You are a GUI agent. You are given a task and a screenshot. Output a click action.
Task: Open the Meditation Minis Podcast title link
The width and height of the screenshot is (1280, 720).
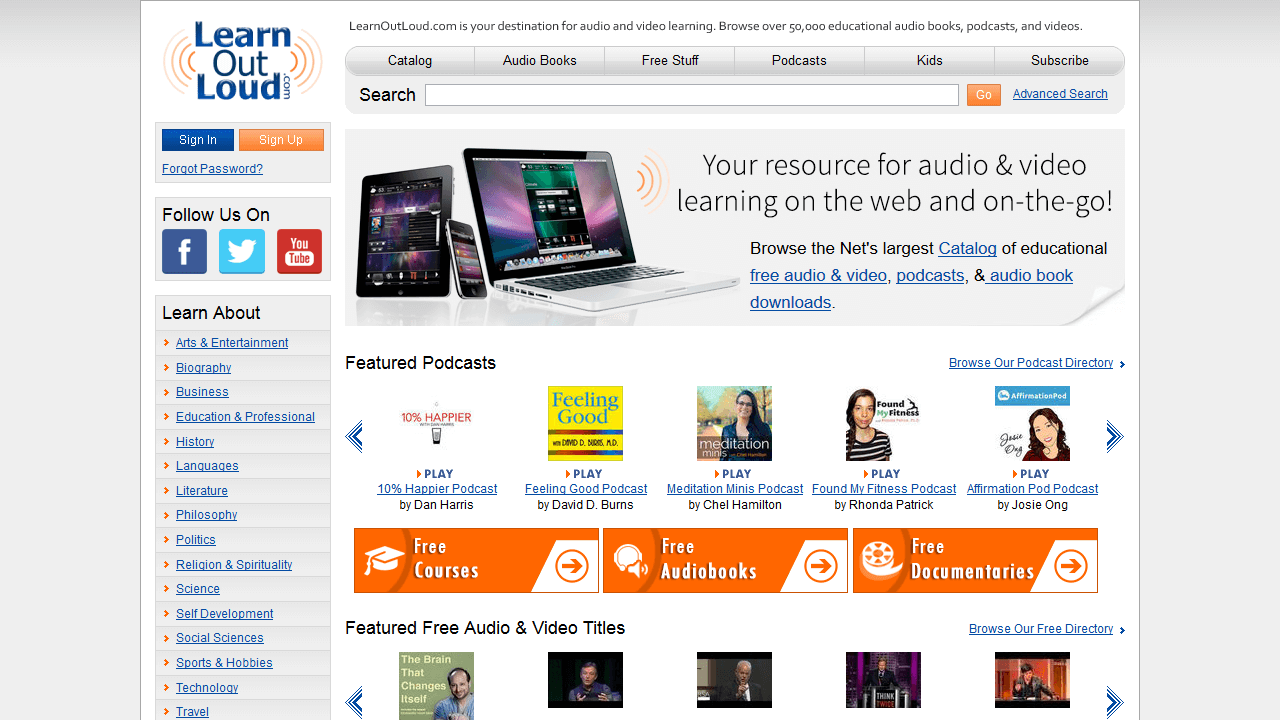click(735, 489)
